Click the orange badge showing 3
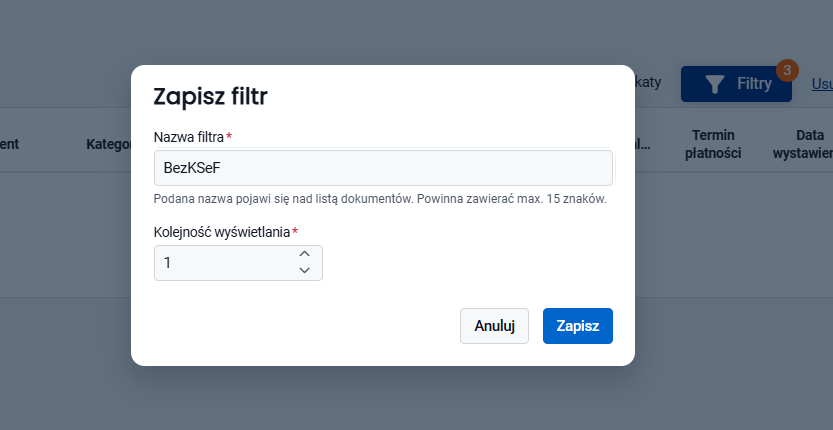The height and width of the screenshot is (430, 833). click(x=787, y=70)
